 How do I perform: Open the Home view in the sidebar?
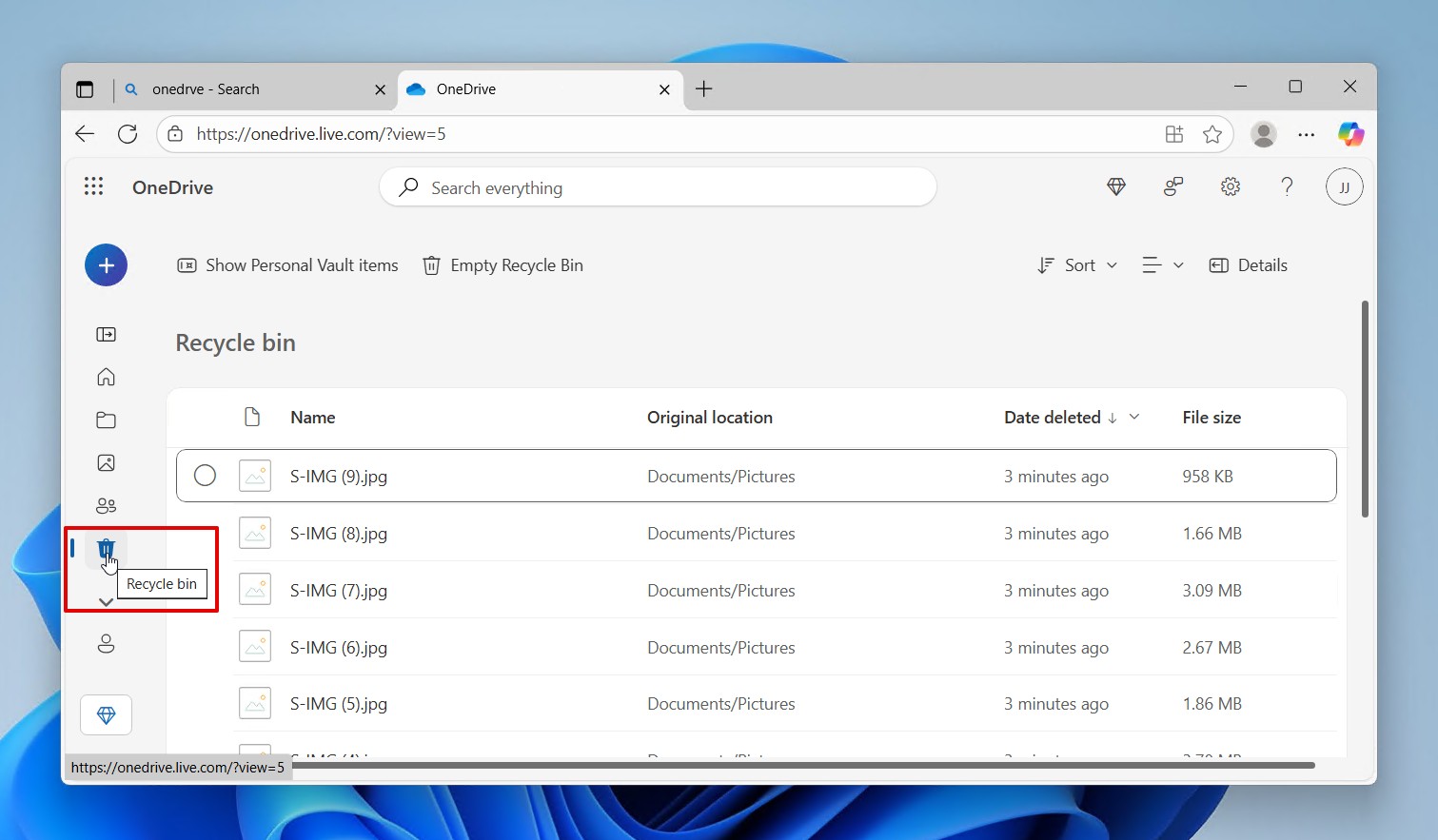click(x=106, y=377)
